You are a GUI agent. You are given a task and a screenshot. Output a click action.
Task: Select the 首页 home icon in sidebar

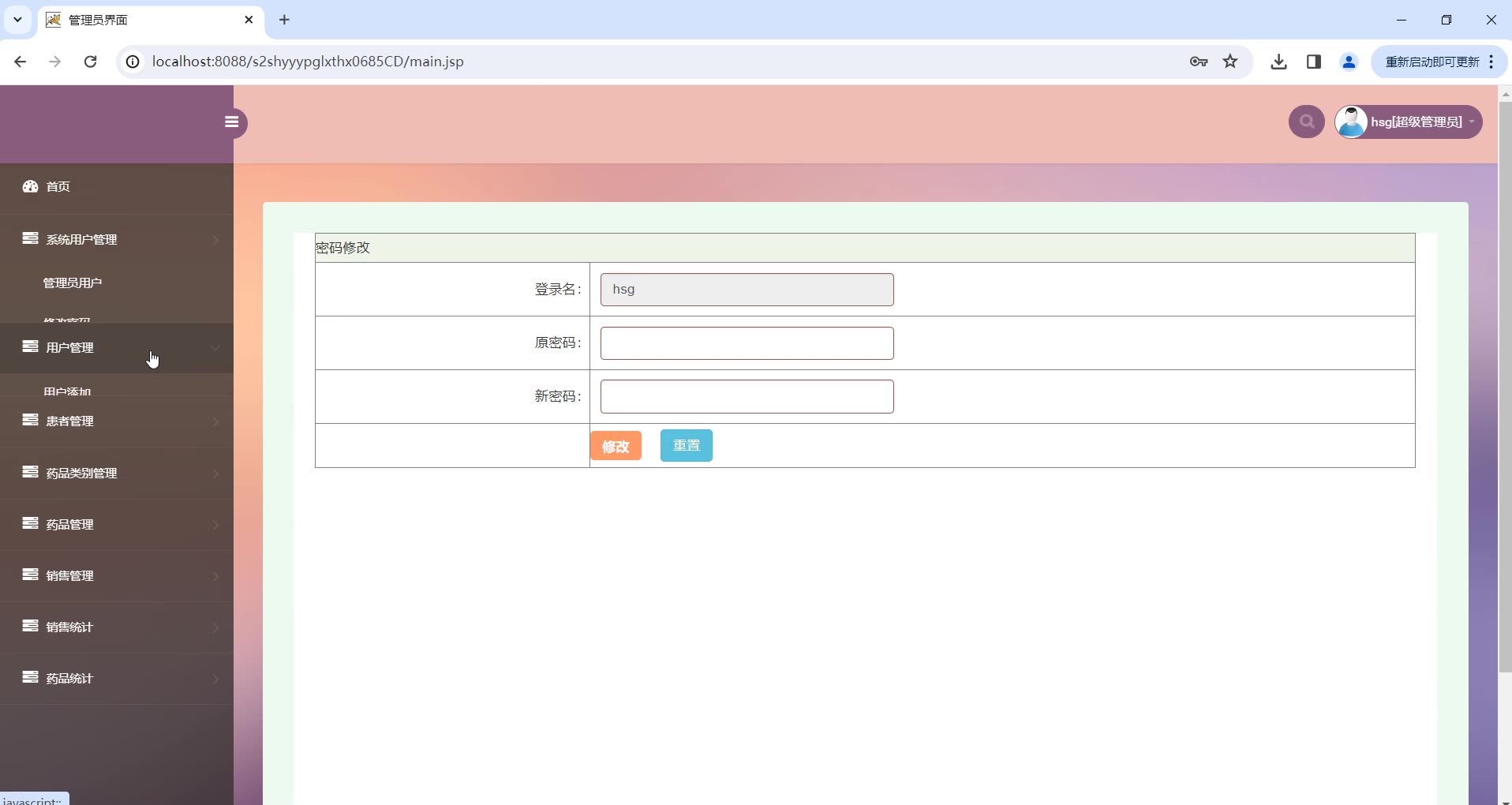(30, 187)
